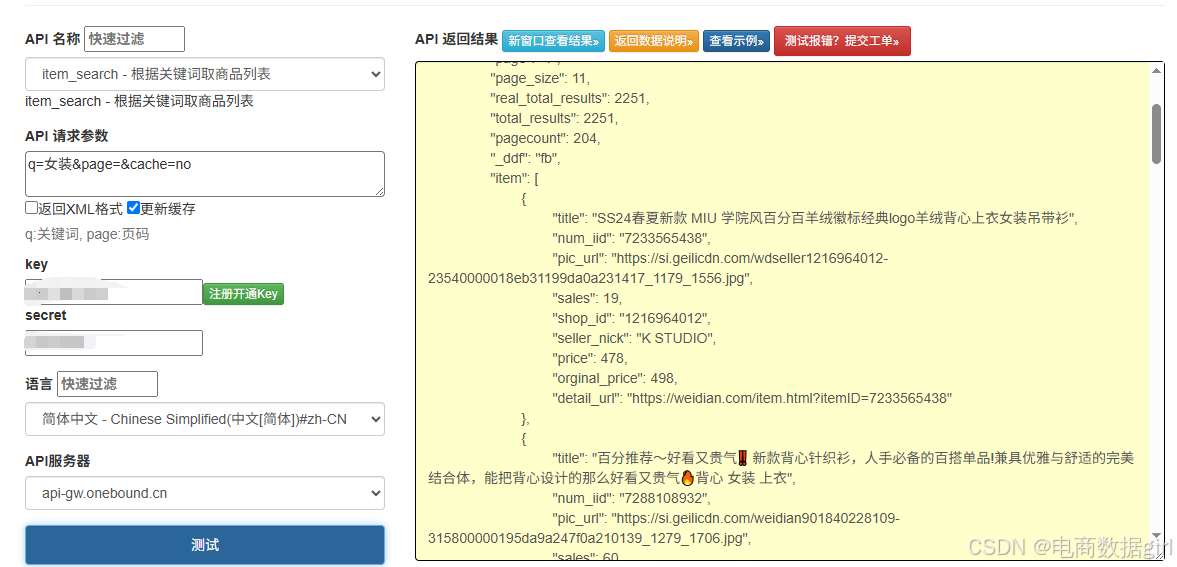
Task: Click the API 请求参数 textarea
Action: (x=205, y=174)
